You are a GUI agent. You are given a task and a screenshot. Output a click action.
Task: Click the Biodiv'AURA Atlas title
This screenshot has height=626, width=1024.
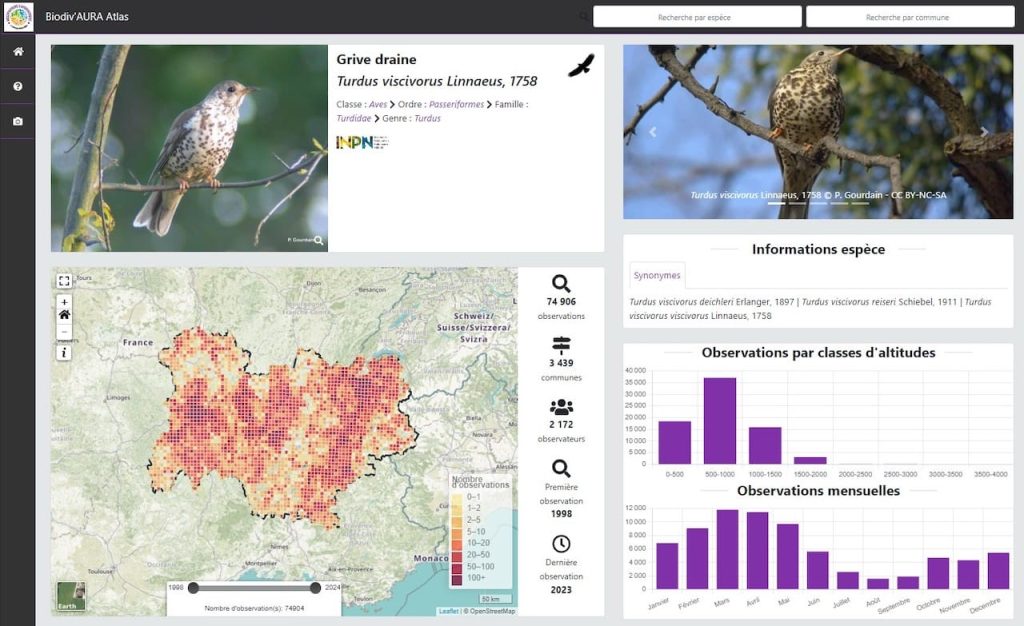tap(87, 17)
